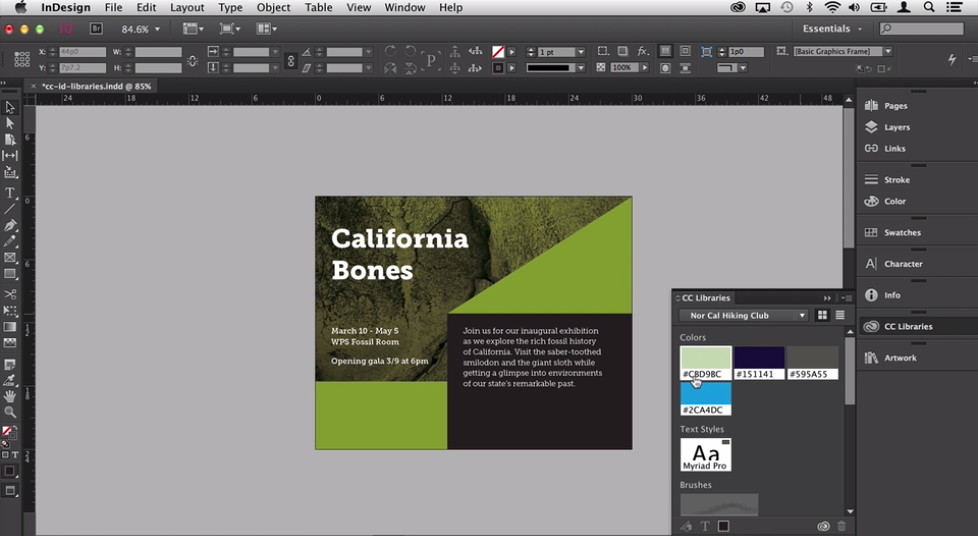Open the Window menu
Screen dimensions: 978x536
click(x=405, y=7)
